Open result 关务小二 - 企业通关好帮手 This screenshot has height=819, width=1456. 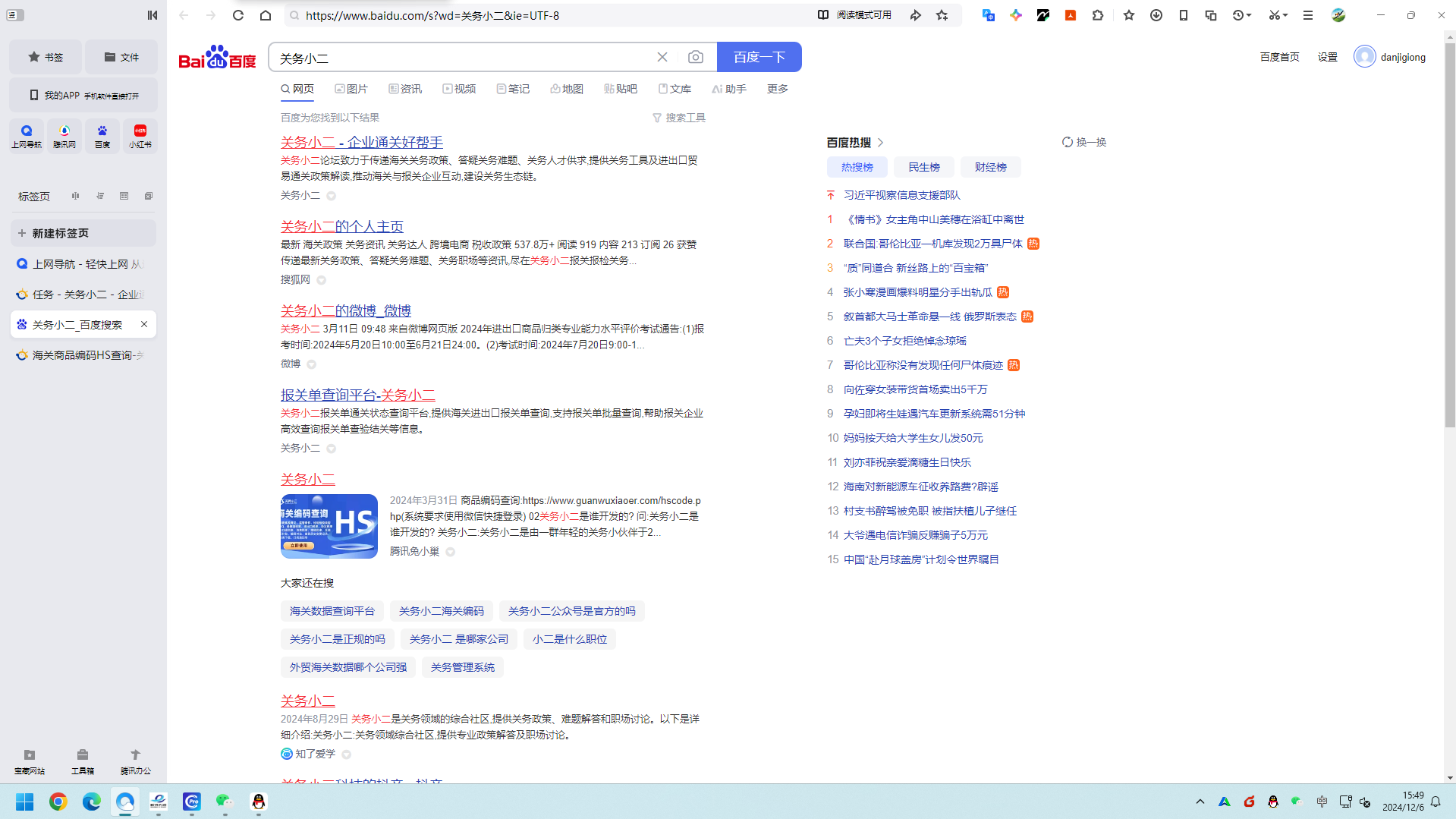[x=362, y=142]
